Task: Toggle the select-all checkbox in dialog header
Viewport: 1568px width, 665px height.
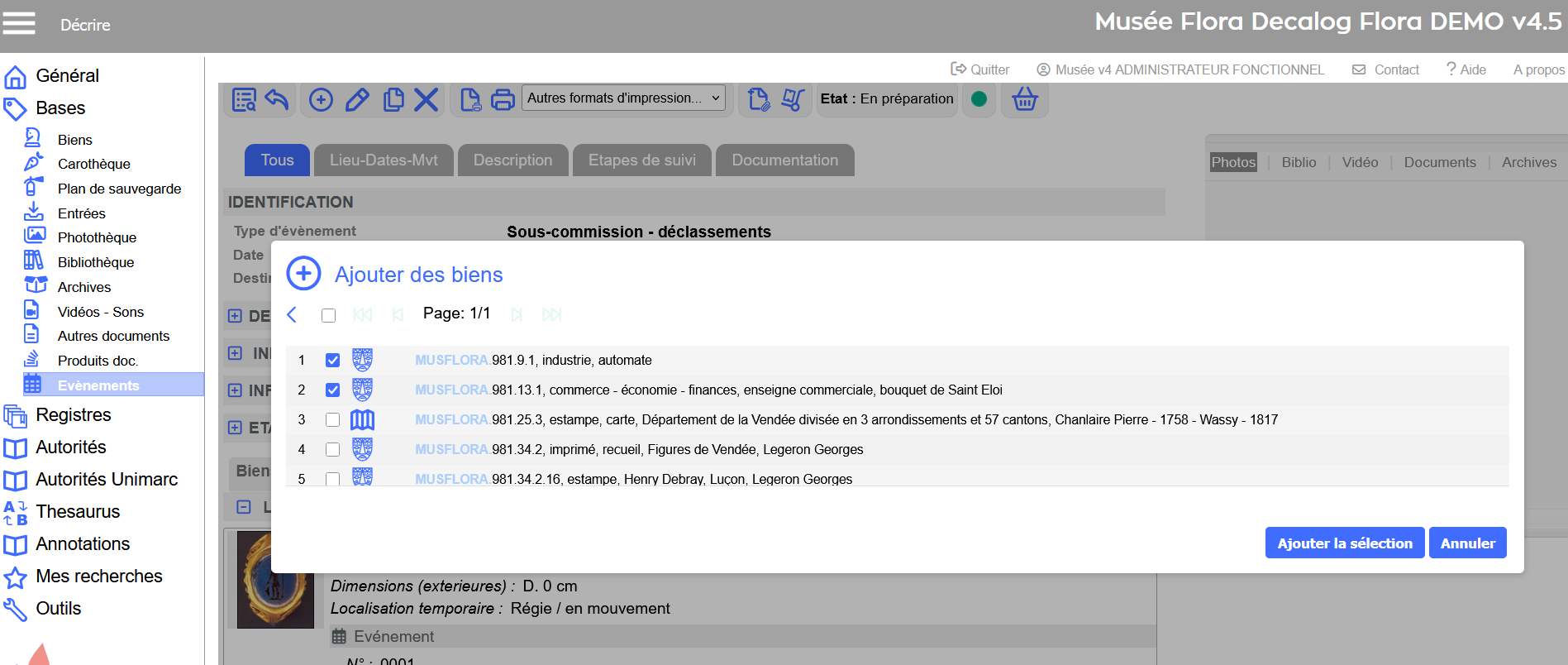Action: pos(328,315)
